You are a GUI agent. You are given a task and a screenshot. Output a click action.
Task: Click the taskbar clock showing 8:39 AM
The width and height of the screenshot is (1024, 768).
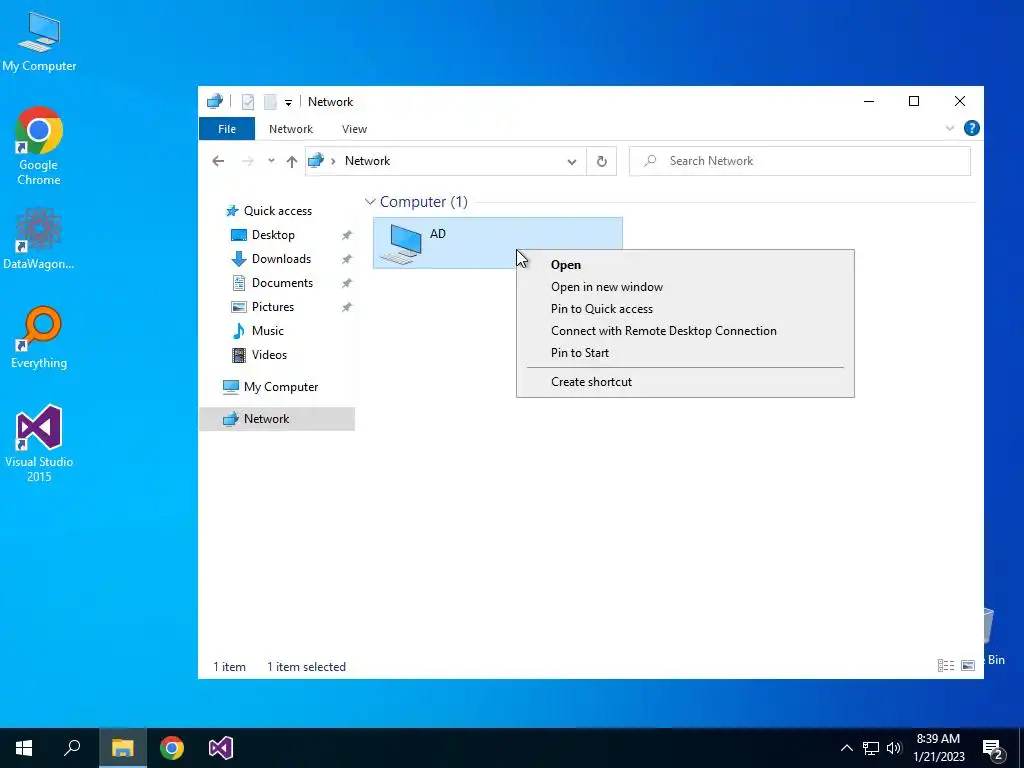tap(938, 748)
